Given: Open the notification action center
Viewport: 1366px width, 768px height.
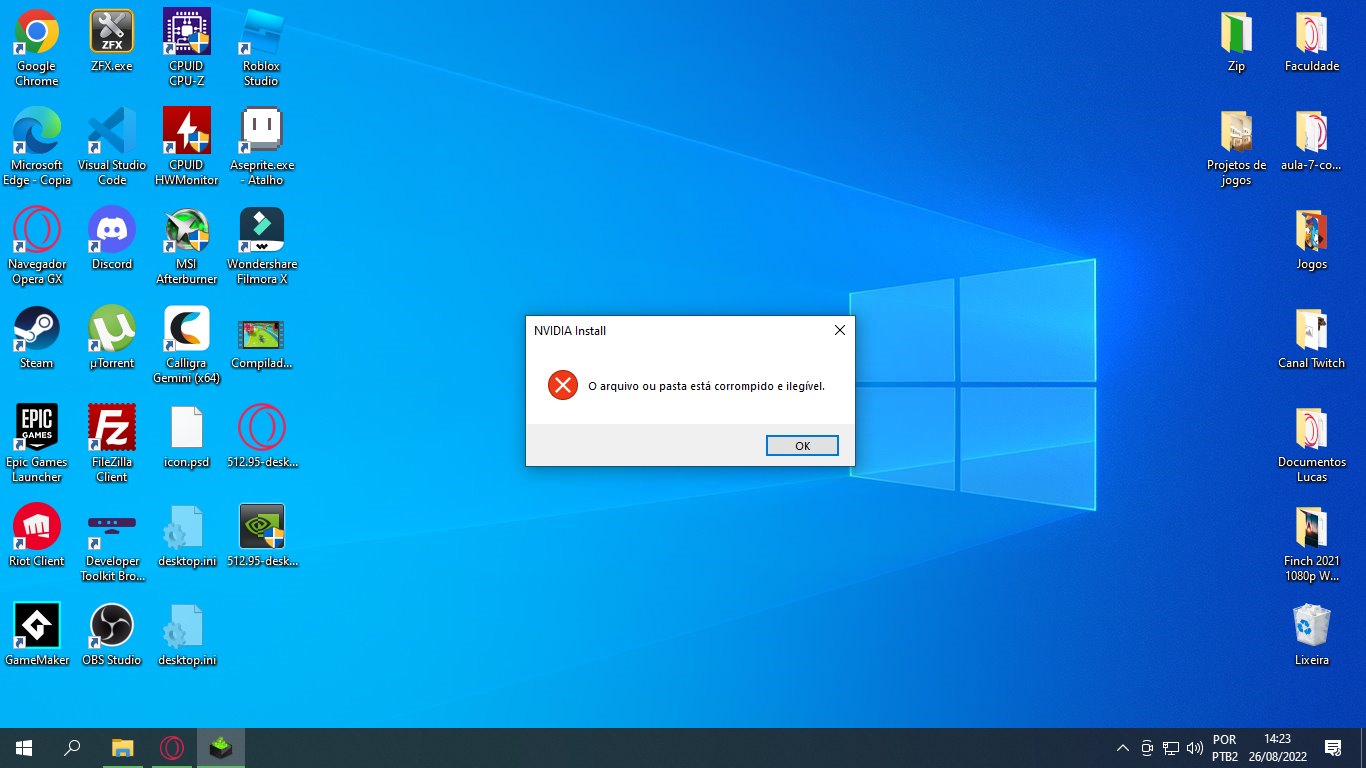Looking at the screenshot, I should [1333, 748].
